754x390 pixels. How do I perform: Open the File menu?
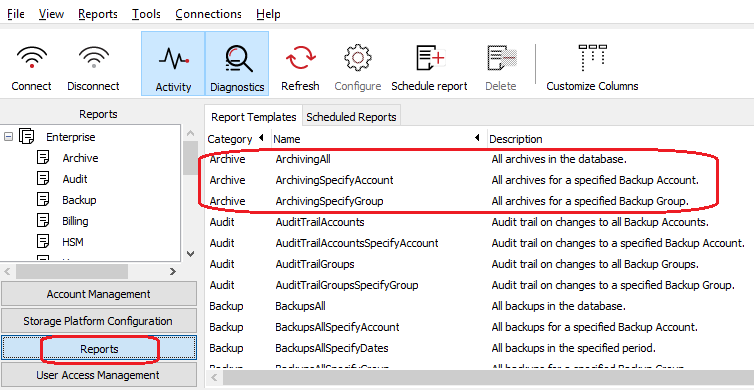[x=16, y=14]
